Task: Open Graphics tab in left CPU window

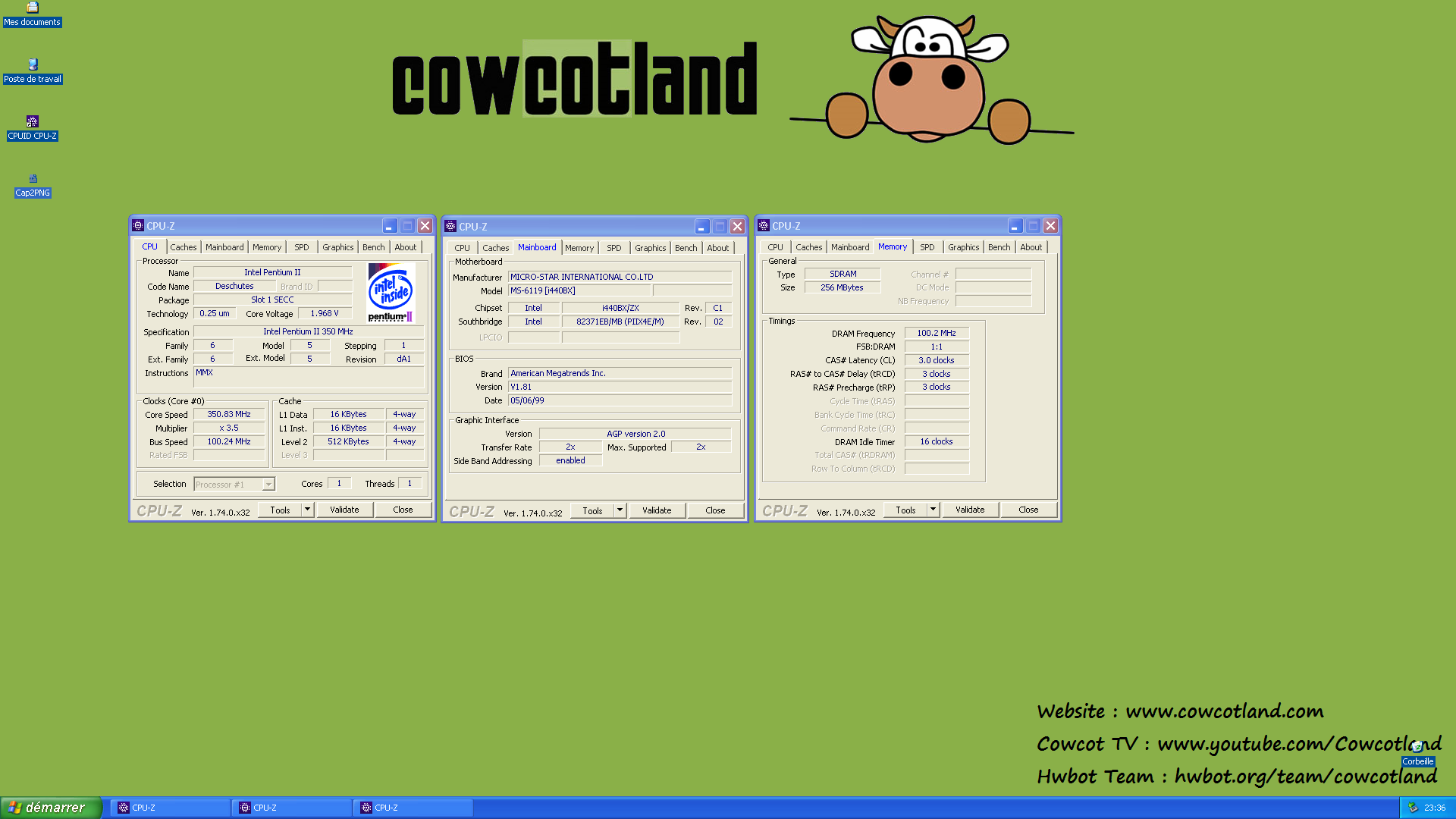Action: pyautogui.click(x=337, y=247)
